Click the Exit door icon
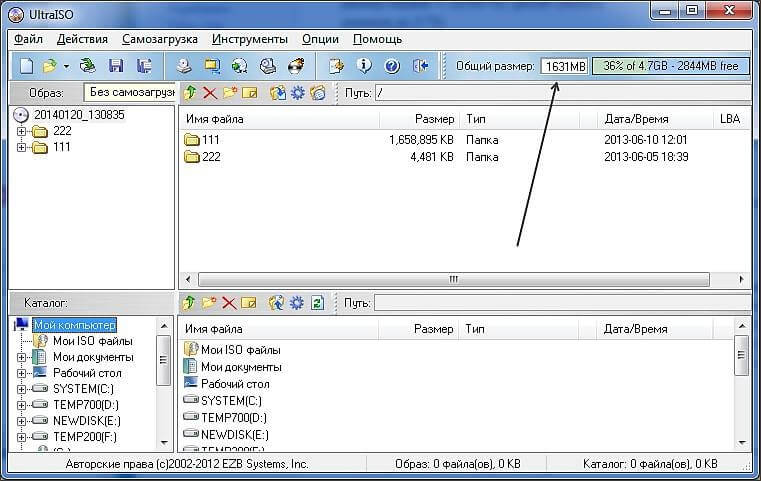 (x=420, y=66)
